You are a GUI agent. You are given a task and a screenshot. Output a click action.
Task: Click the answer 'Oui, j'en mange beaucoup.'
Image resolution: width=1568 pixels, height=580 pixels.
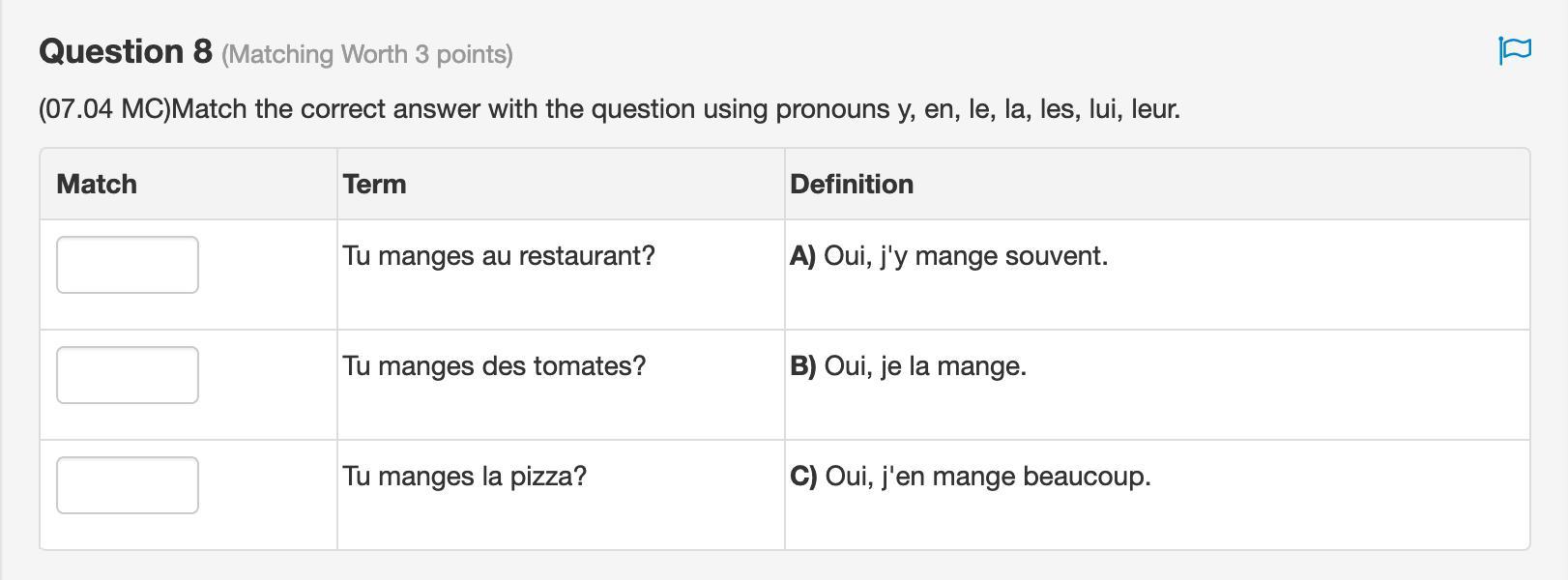pos(988,477)
